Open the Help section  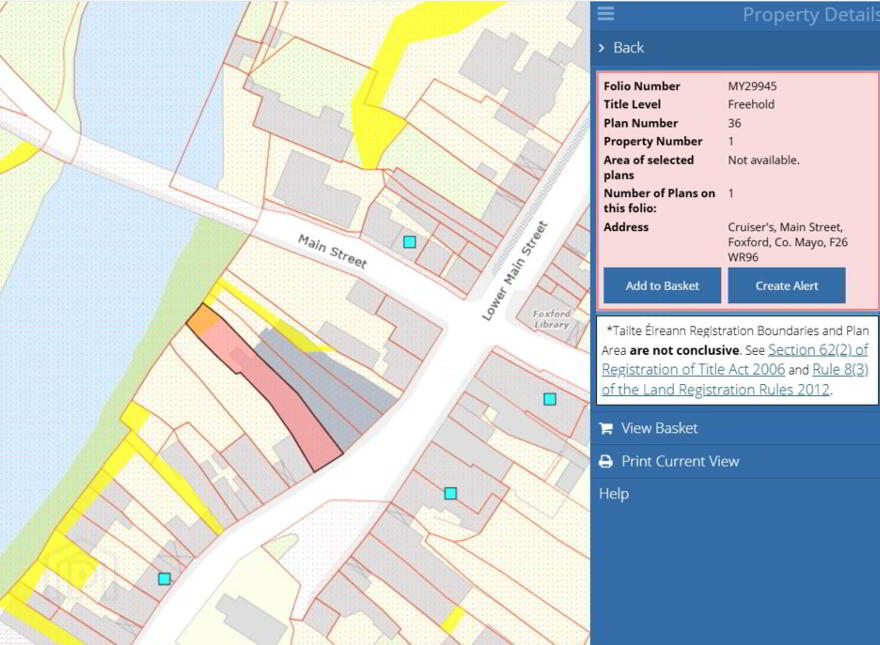pos(614,494)
